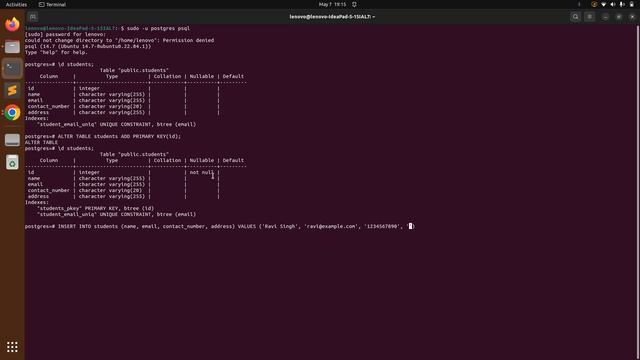
Task: Click 'Type "help" for help.' line
Action: (x=56, y=52)
